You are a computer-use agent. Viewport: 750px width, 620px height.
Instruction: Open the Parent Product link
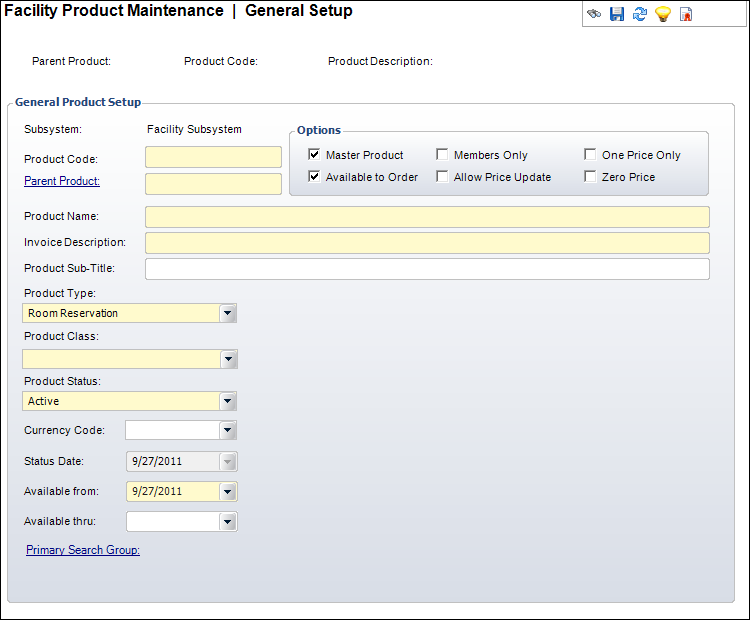[62, 181]
